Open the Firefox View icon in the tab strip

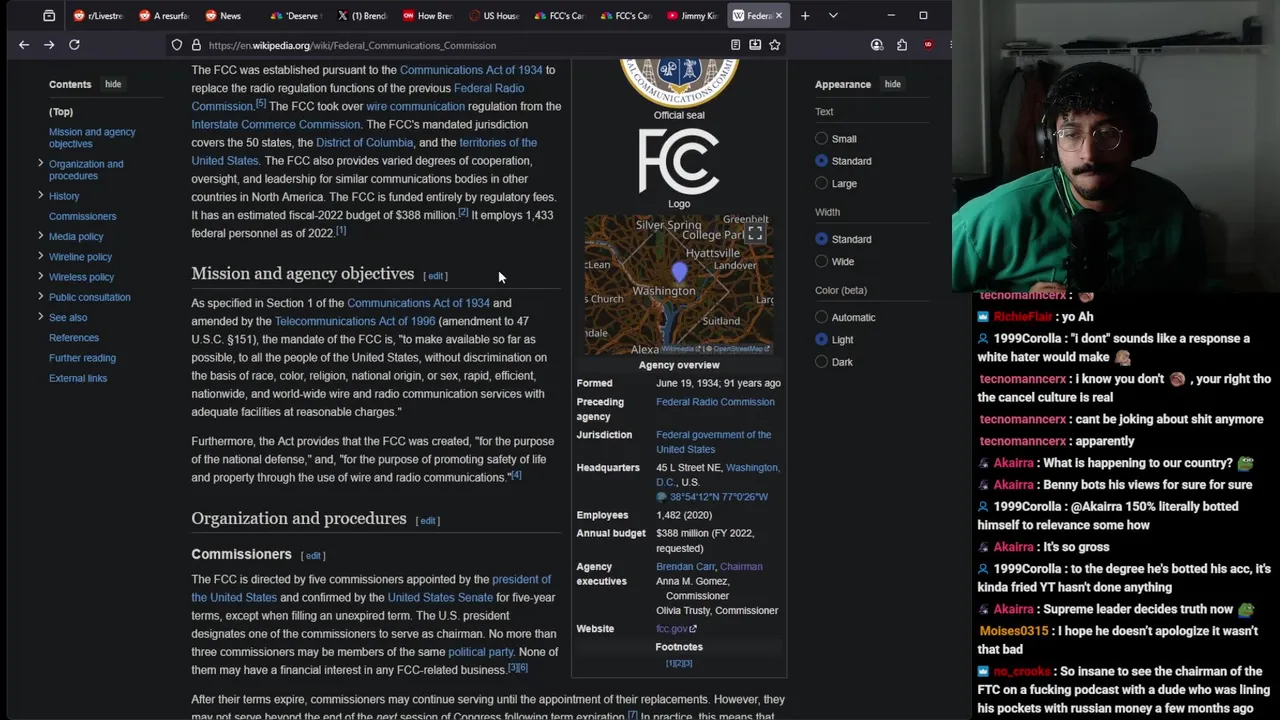[x=49, y=16]
